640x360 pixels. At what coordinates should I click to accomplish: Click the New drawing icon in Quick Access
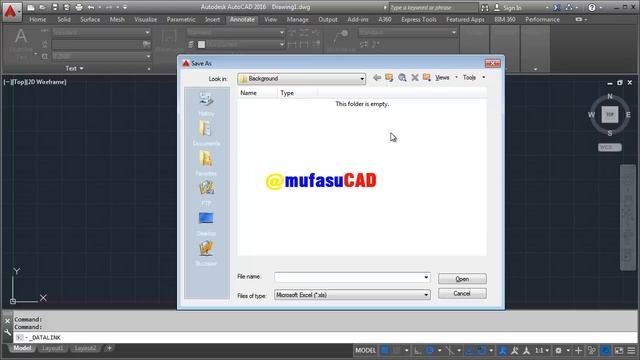coord(31,7)
